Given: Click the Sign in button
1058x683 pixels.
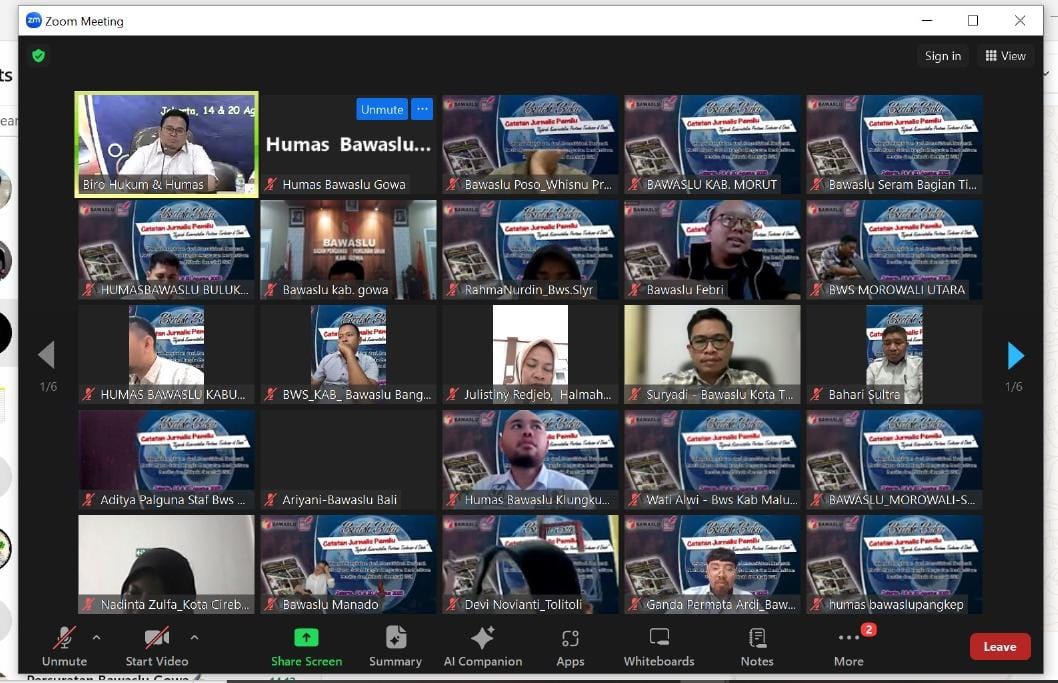Looking at the screenshot, I should pyautogui.click(x=943, y=56).
